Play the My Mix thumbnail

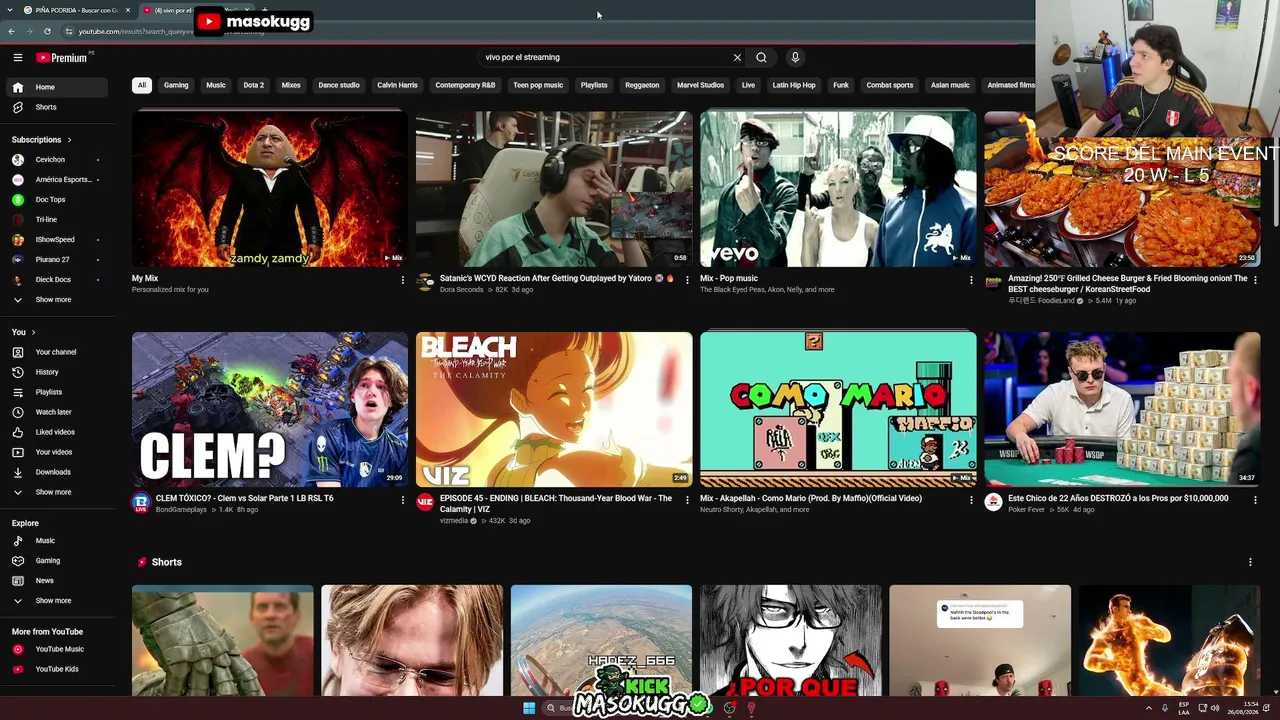(x=270, y=189)
